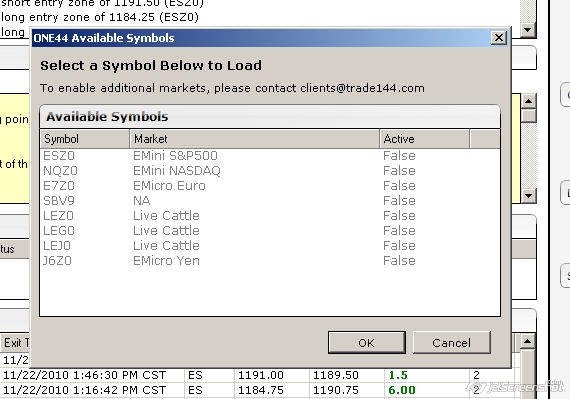Choose the J6Z0 EMicro Yen symbol

[x=270, y=261]
